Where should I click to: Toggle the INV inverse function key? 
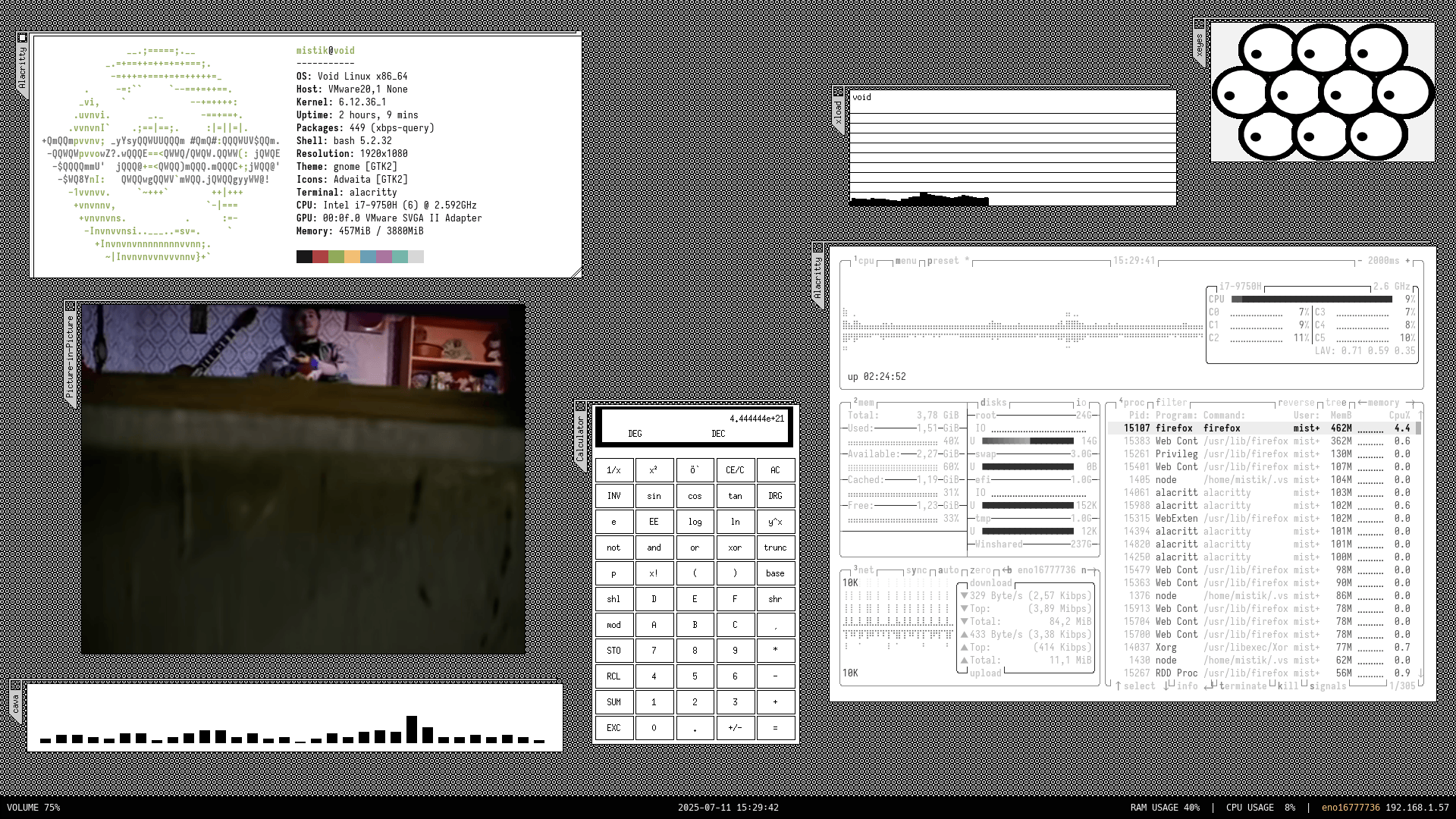[x=613, y=496]
